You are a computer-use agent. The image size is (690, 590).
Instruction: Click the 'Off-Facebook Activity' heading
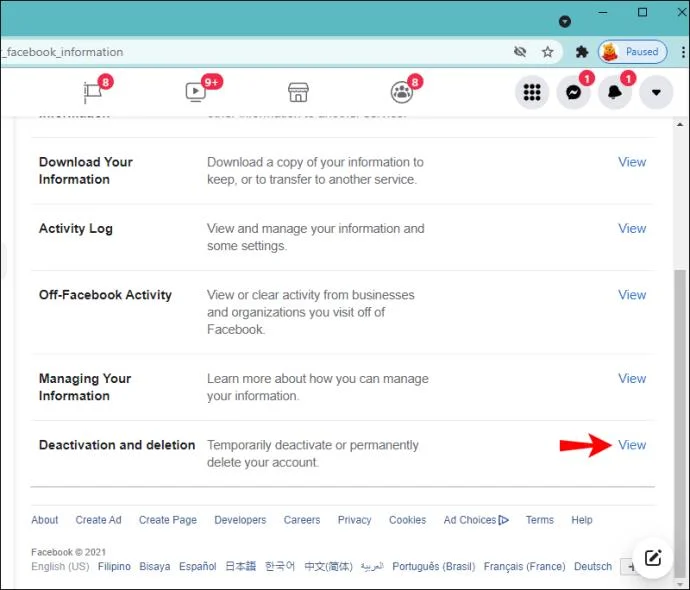105,295
